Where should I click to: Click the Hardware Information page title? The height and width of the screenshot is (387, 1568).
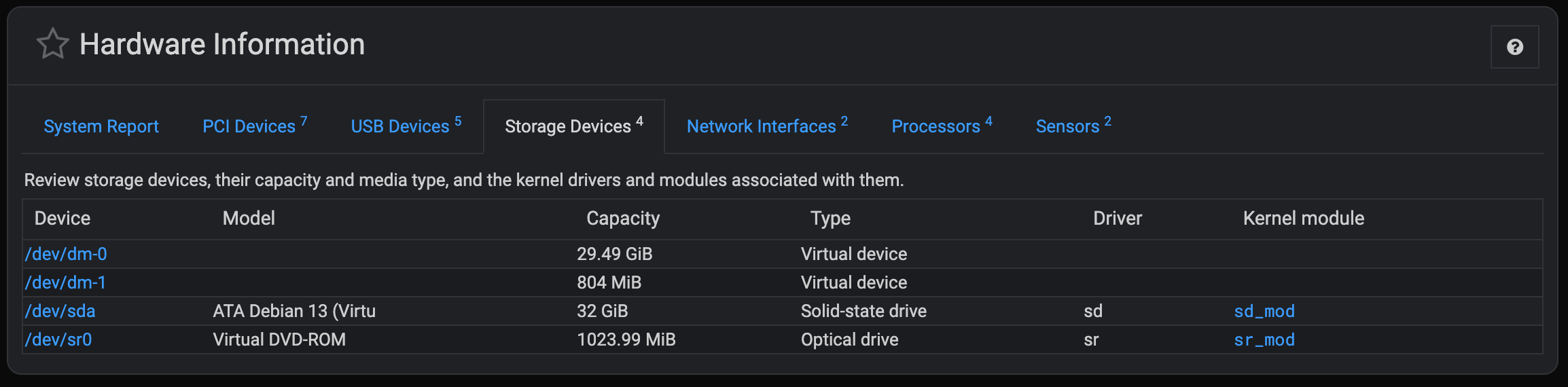tap(222, 44)
